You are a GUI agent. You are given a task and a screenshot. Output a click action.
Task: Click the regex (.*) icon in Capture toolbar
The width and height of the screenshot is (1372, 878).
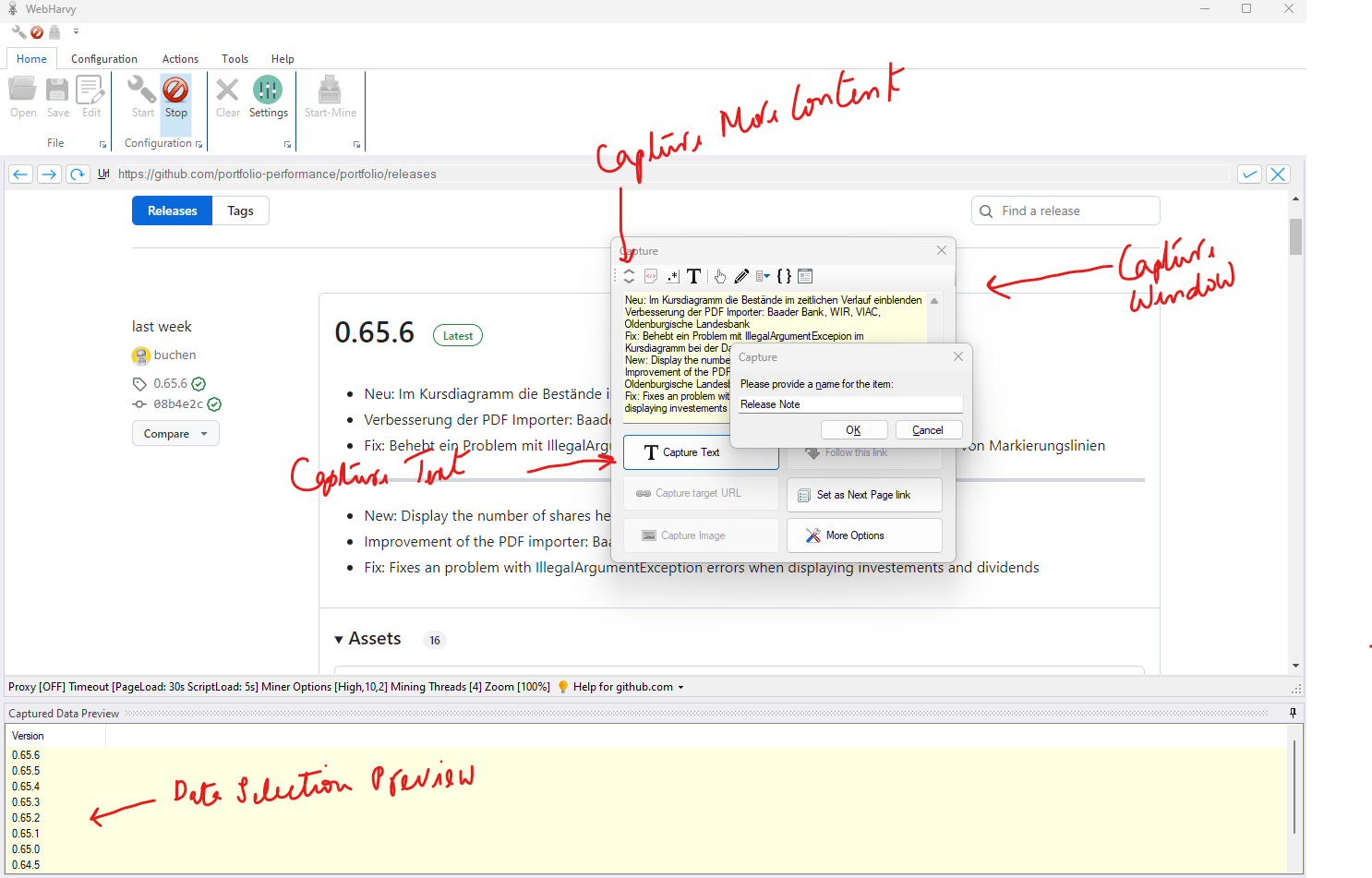tap(672, 276)
